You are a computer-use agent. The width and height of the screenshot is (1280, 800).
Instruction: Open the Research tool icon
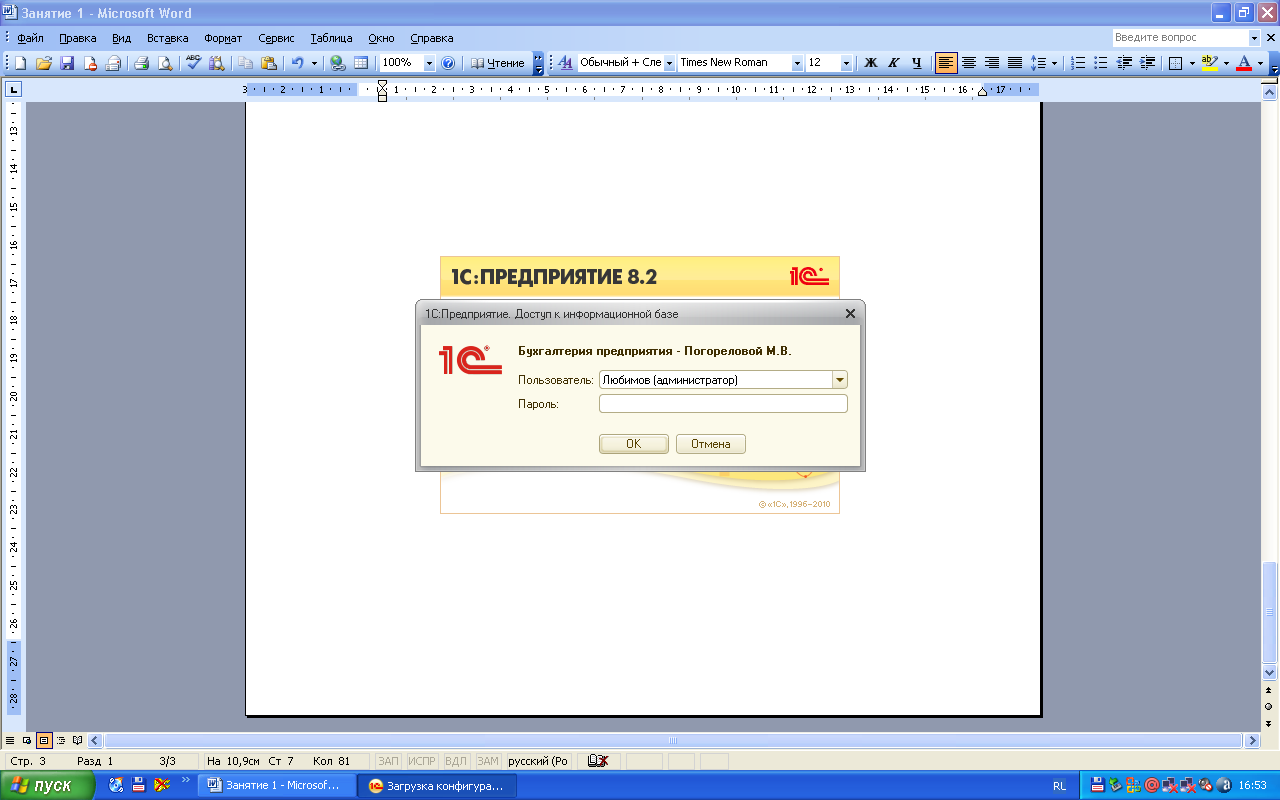[216, 63]
